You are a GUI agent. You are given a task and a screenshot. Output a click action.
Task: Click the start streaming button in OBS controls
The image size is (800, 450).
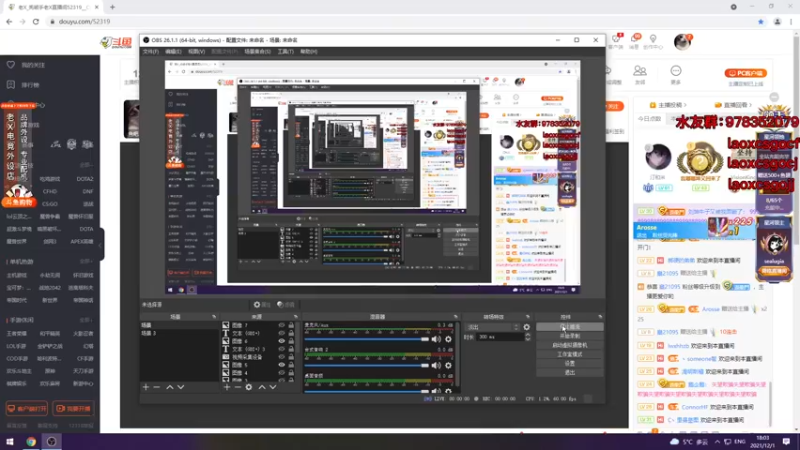(x=569, y=327)
